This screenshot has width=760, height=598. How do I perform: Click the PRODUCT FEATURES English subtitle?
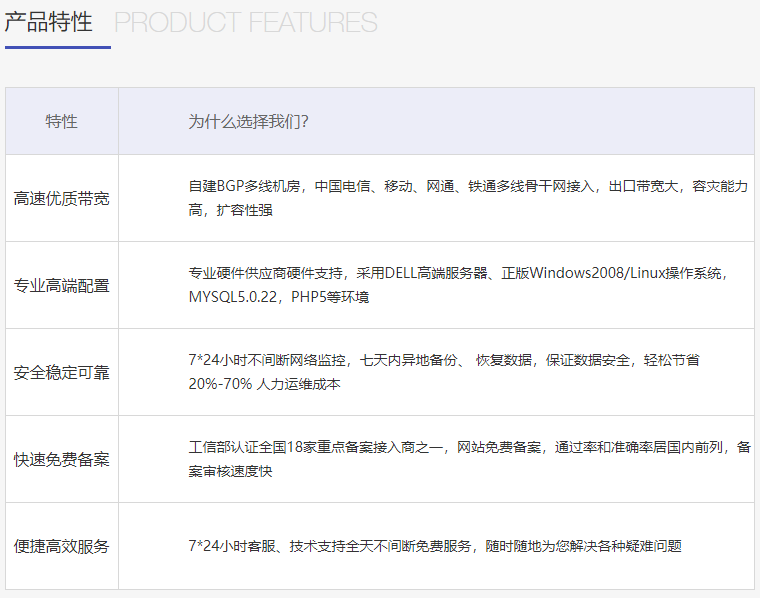[x=246, y=22]
